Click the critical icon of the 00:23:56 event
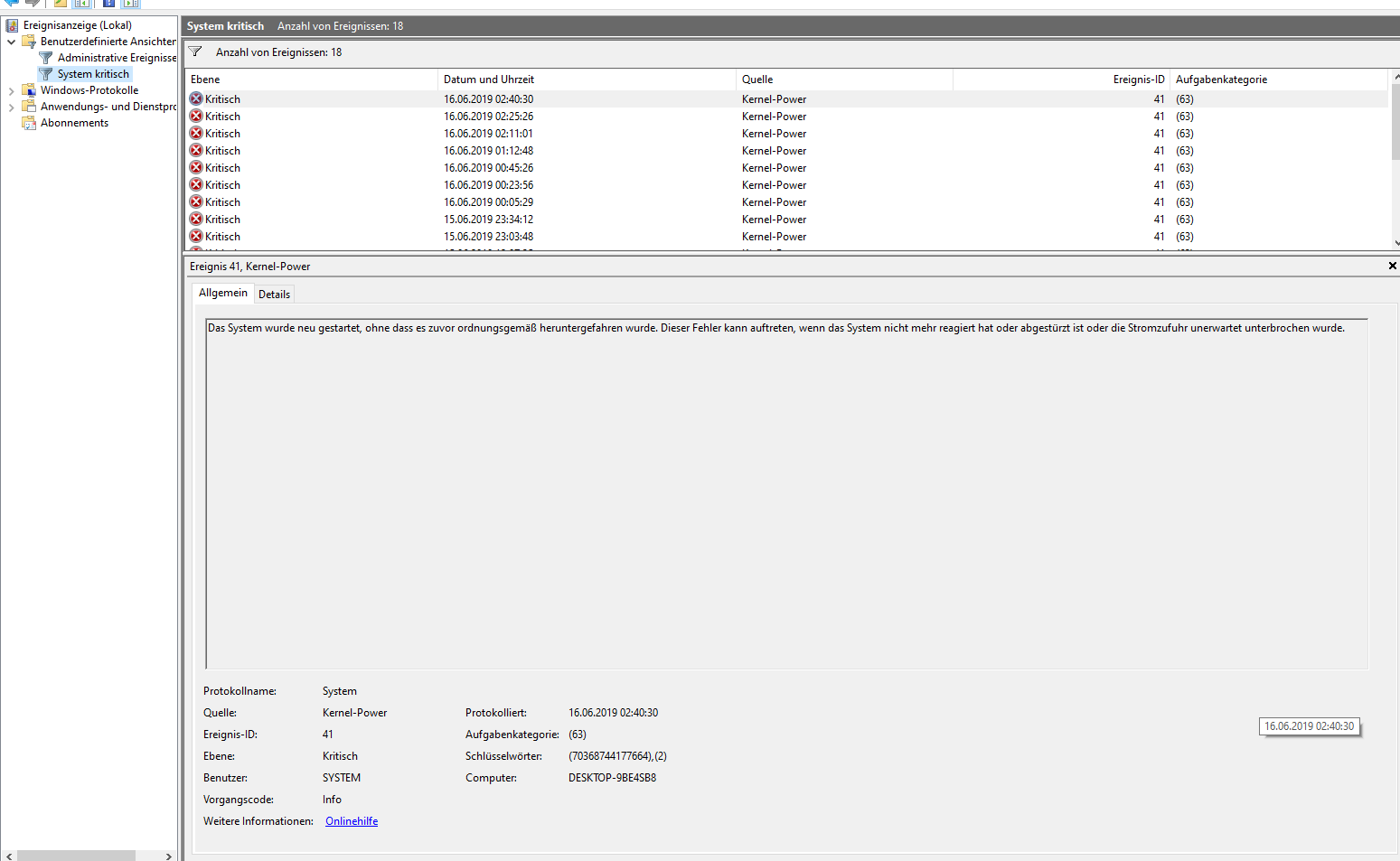The image size is (1400, 861). pos(196,184)
